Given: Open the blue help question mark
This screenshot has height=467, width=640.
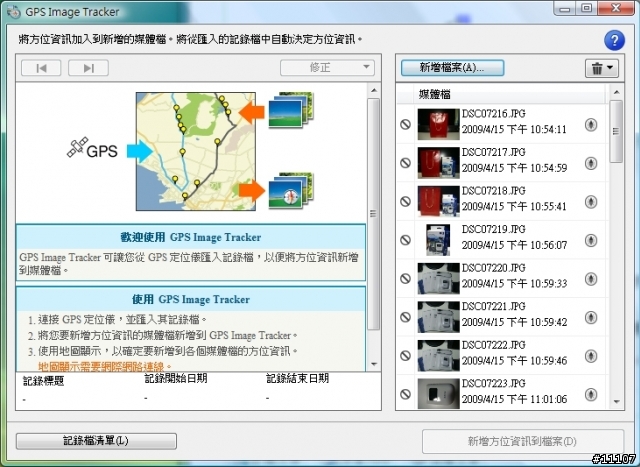Looking at the screenshot, I should 614,40.
